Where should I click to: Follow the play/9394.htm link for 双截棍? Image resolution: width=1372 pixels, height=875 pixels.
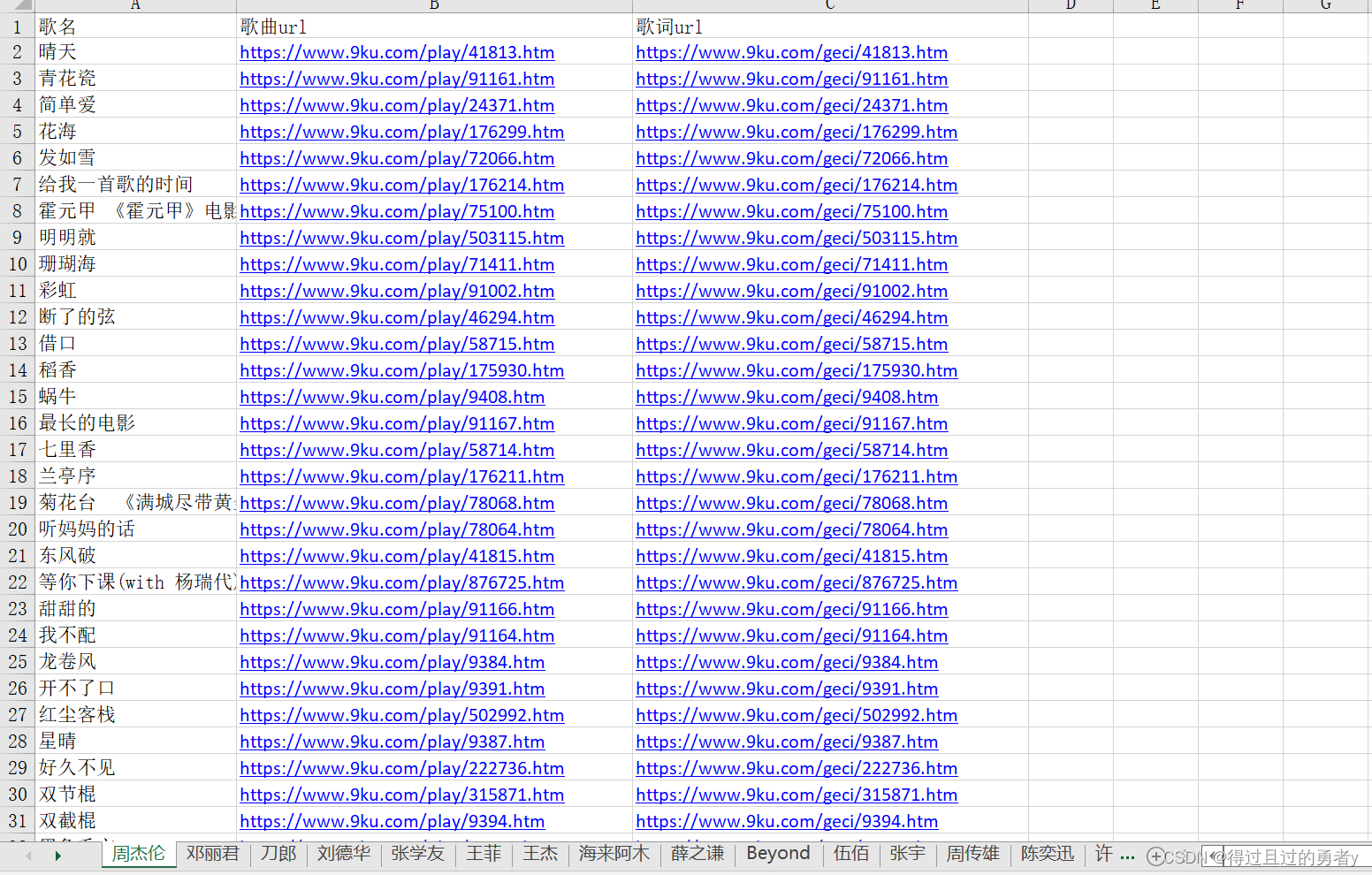[393, 821]
